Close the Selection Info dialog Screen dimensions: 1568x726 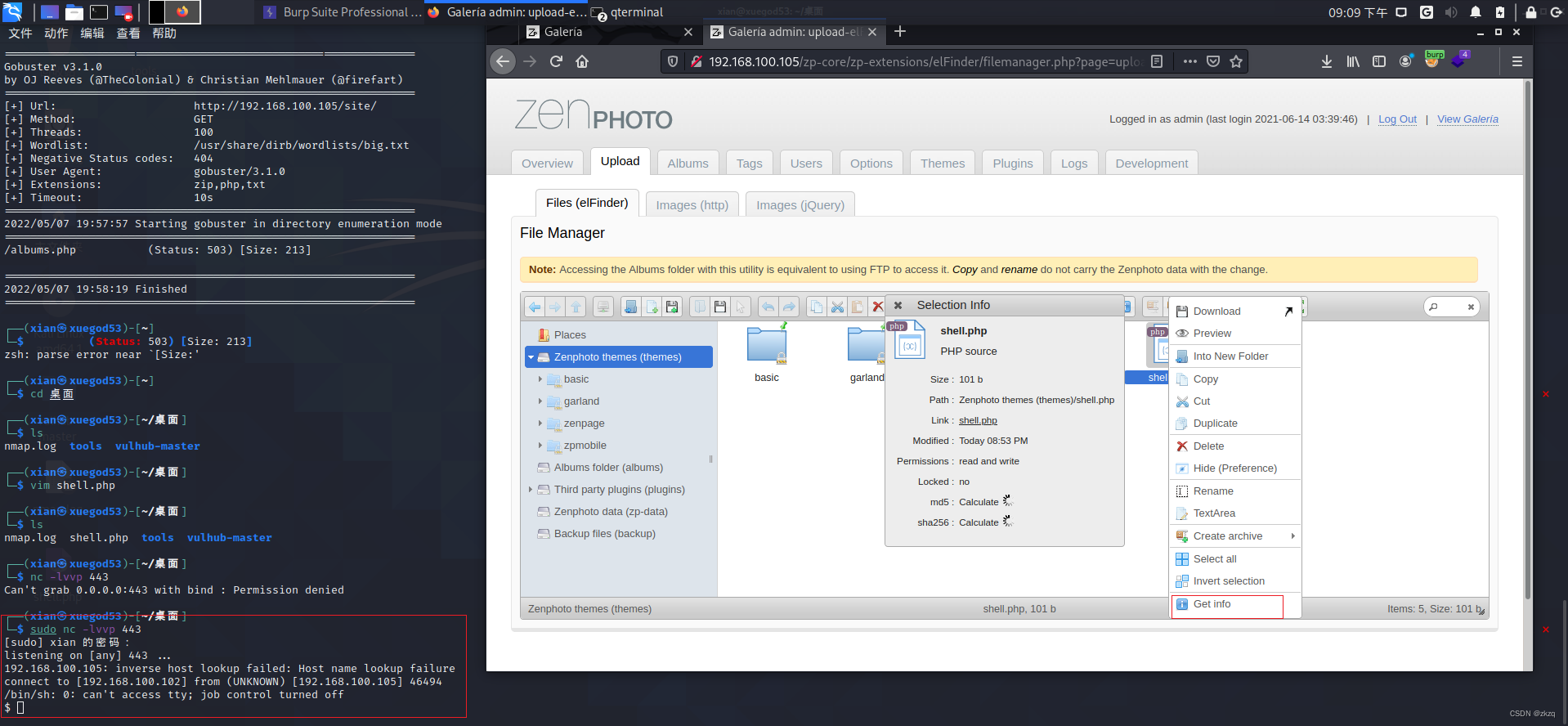[898, 305]
